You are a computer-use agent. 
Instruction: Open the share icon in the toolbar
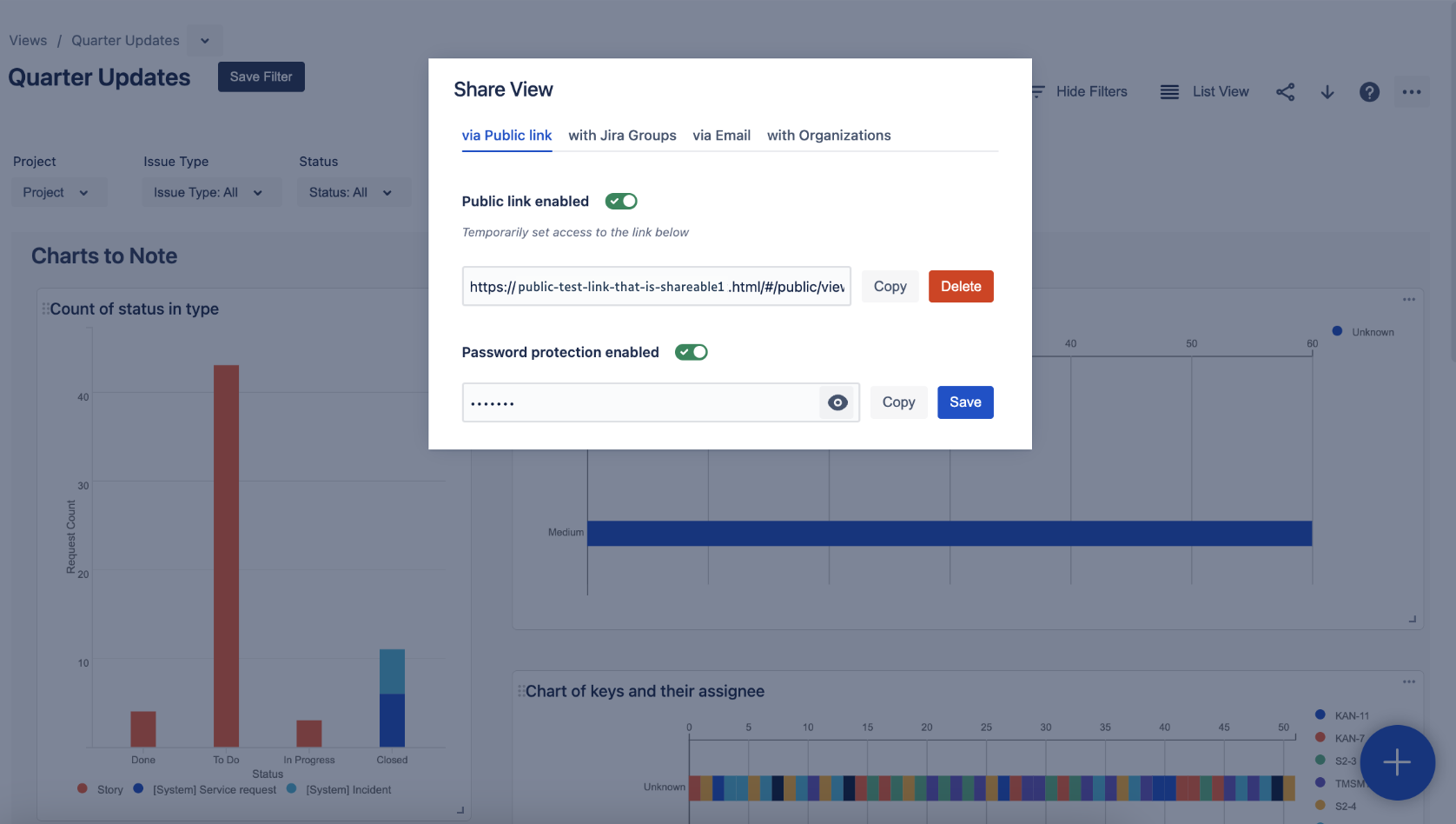(x=1285, y=91)
